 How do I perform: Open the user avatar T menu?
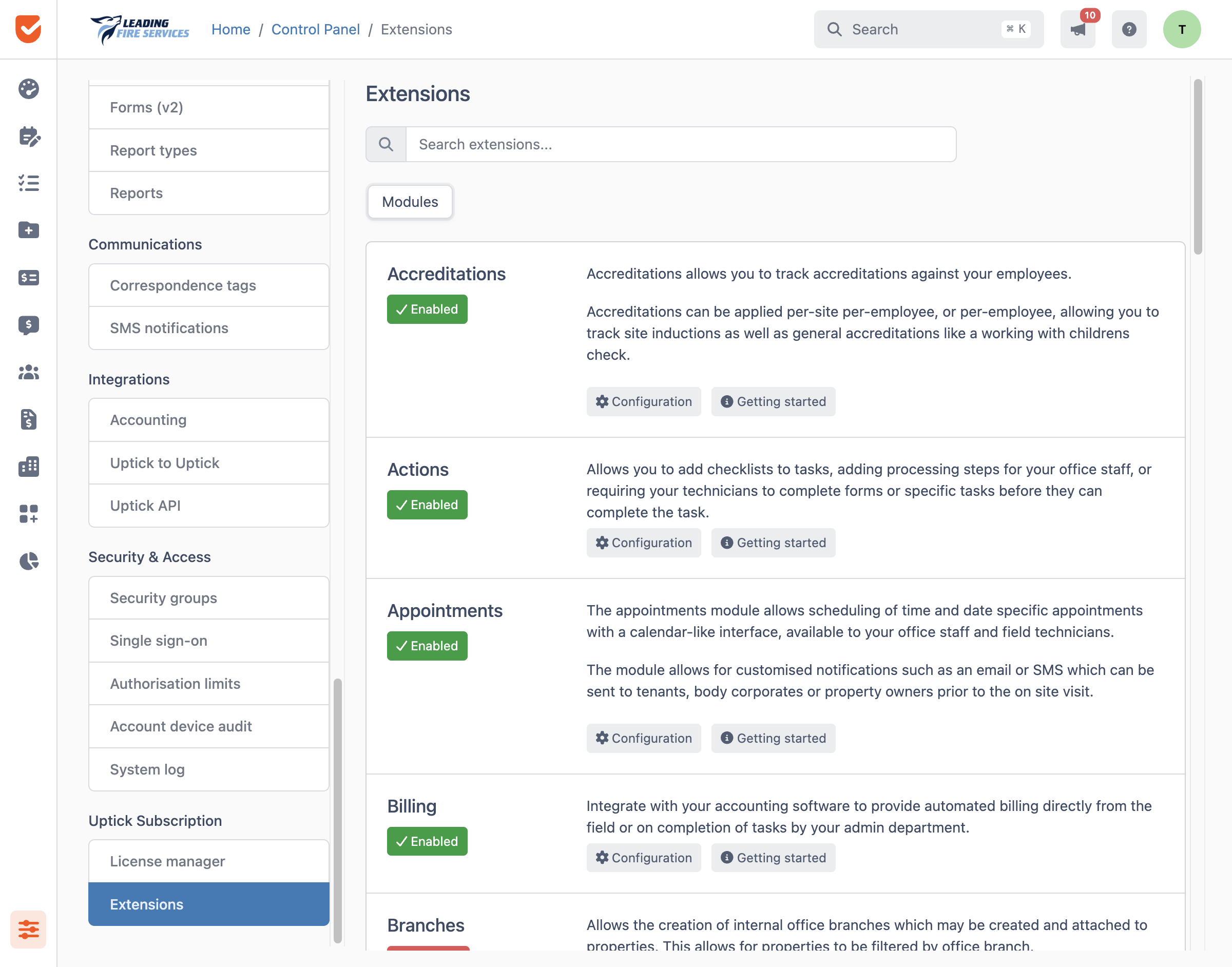click(x=1182, y=29)
